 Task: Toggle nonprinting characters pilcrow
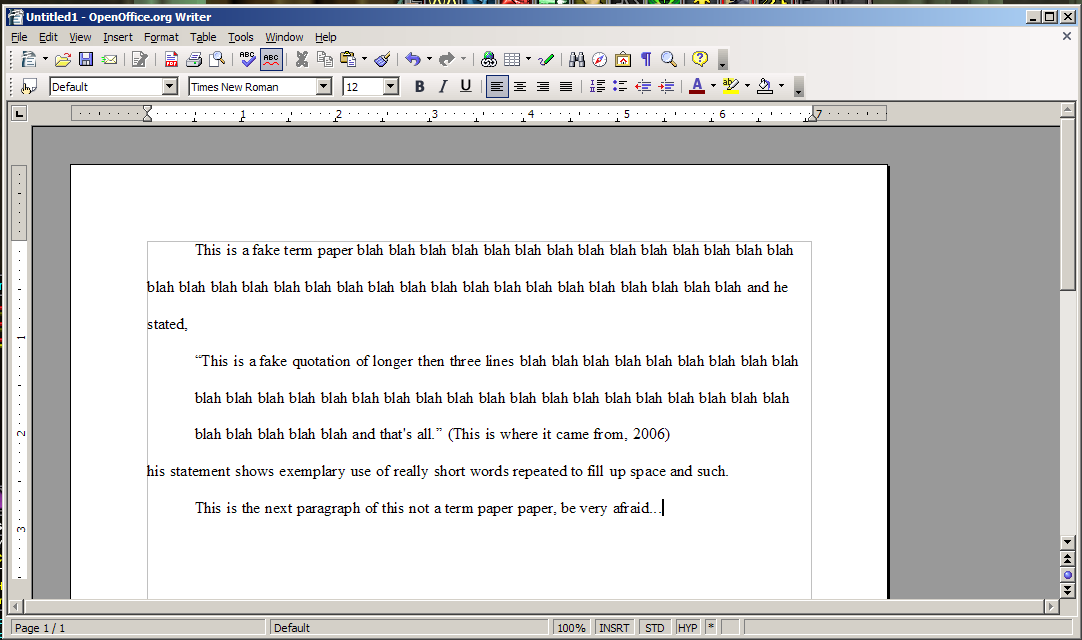click(646, 60)
